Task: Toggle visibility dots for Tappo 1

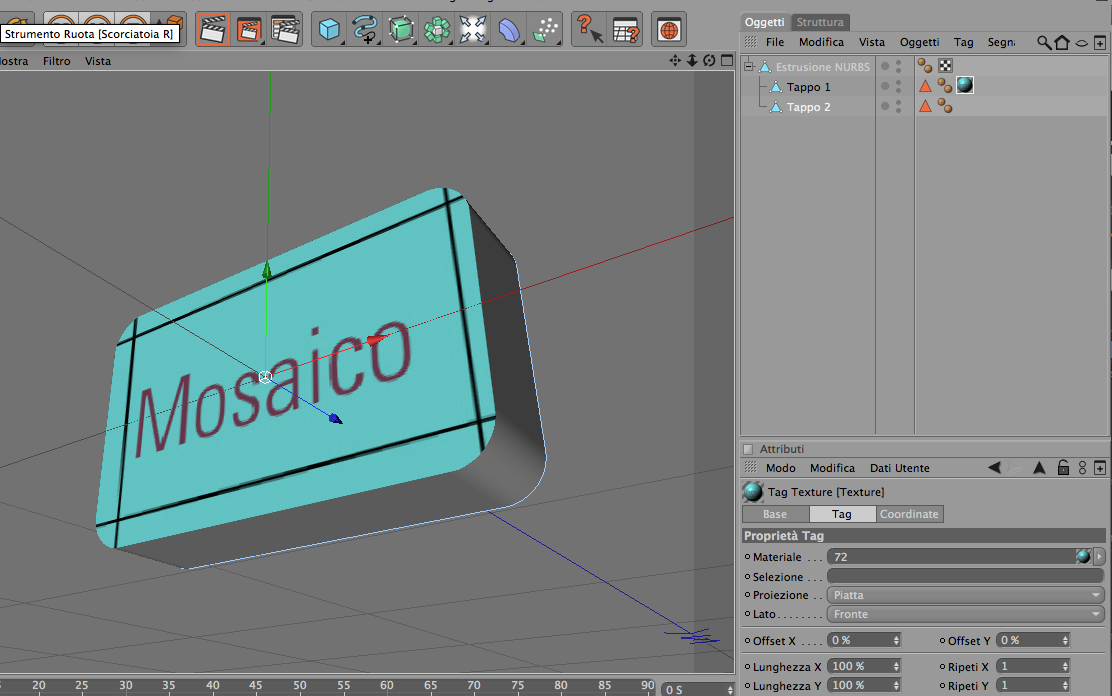Action: (x=899, y=86)
